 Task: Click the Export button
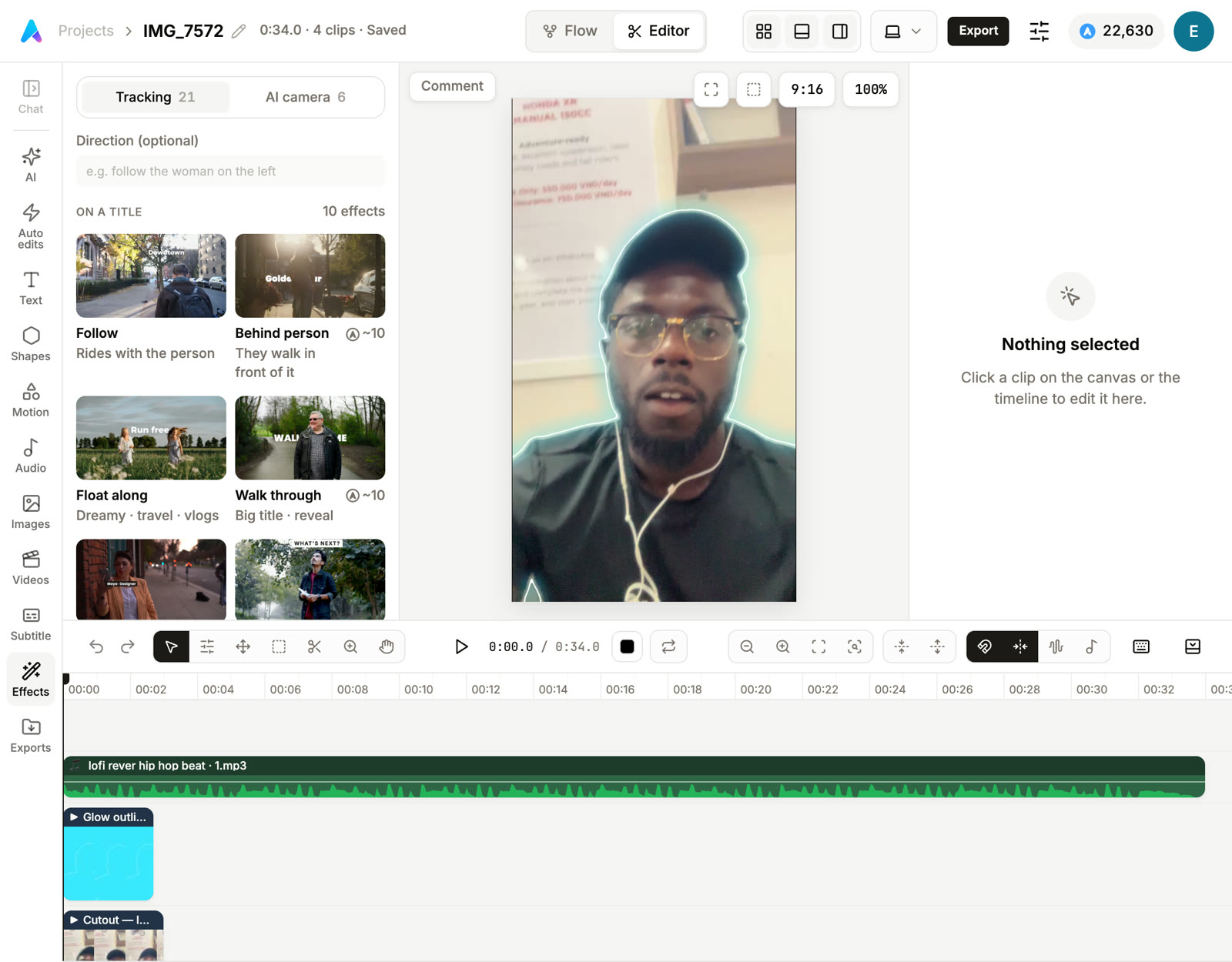coord(978,31)
